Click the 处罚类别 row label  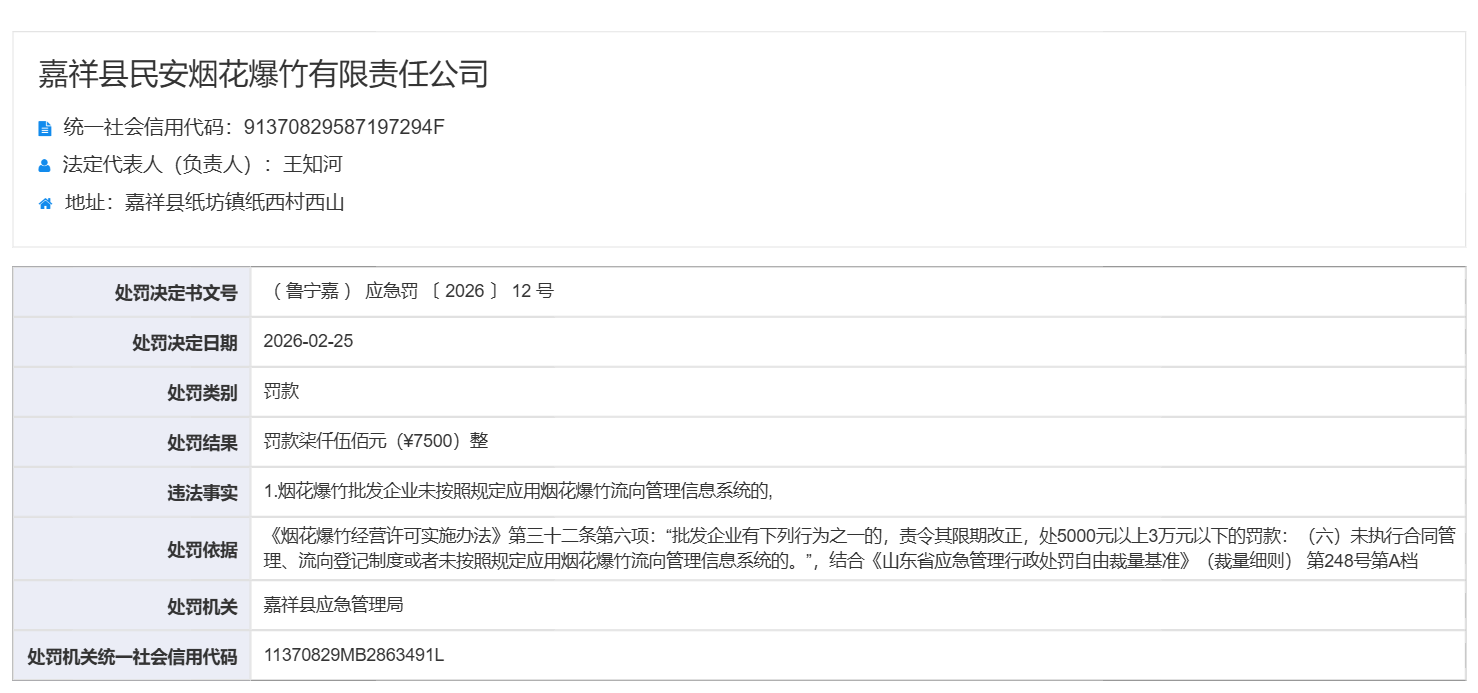(202, 393)
